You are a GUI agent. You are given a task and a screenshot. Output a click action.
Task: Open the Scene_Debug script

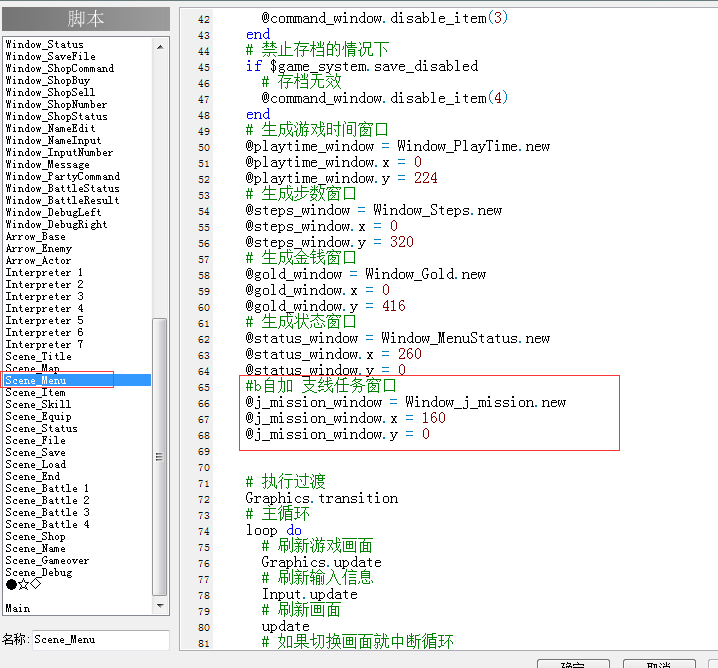pyautogui.click(x=38, y=572)
